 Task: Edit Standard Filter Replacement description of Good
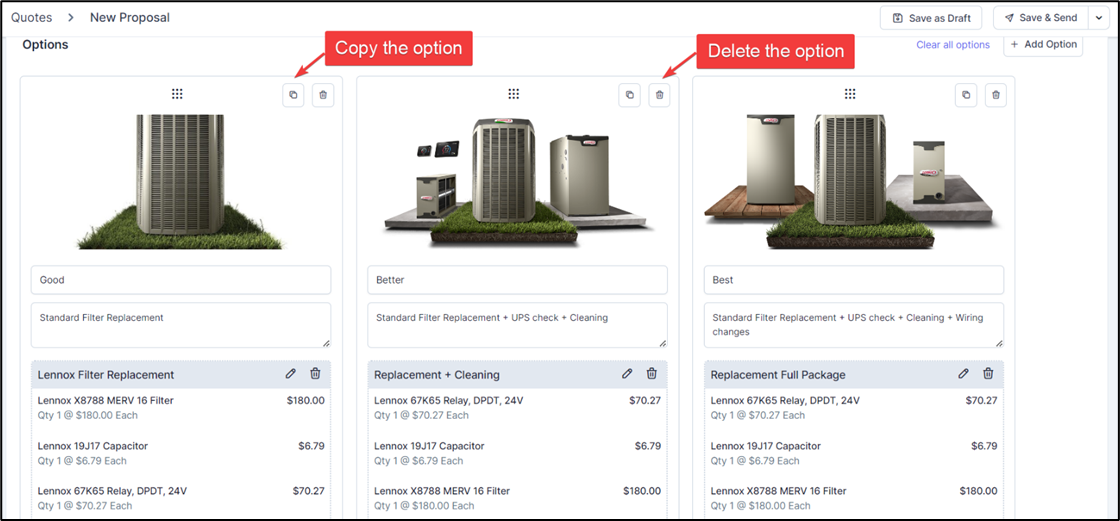pyautogui.click(x=181, y=325)
